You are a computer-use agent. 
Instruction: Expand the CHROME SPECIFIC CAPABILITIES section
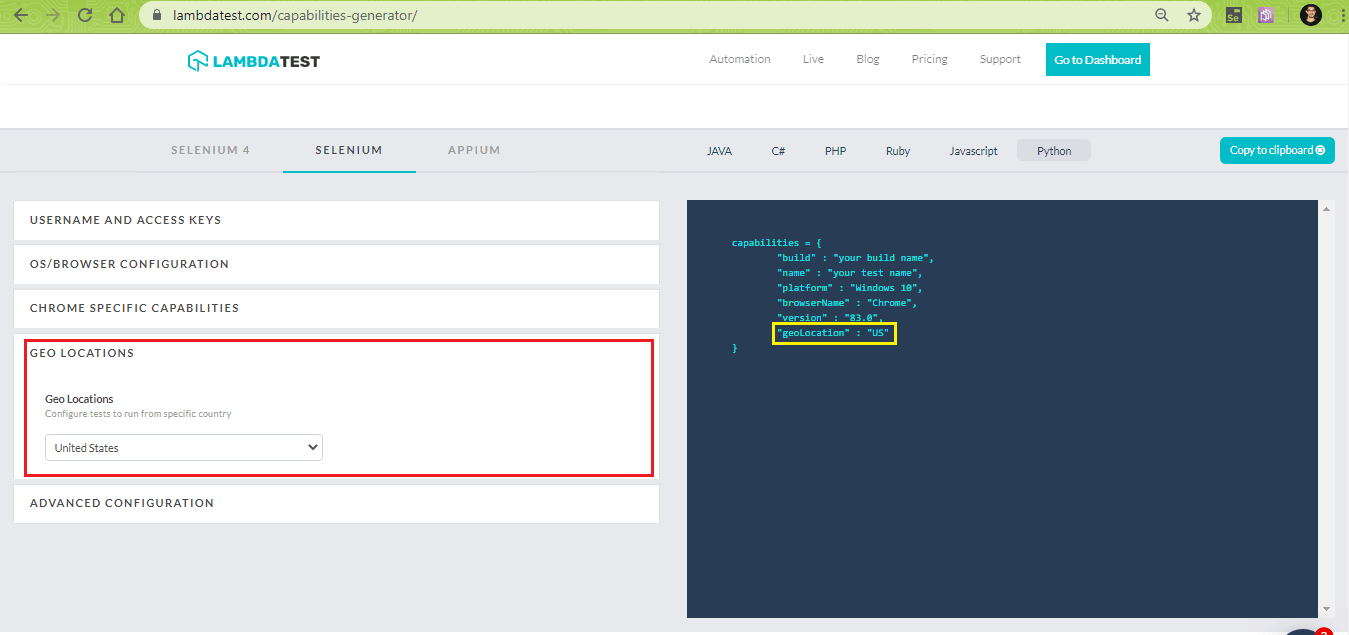pos(335,308)
